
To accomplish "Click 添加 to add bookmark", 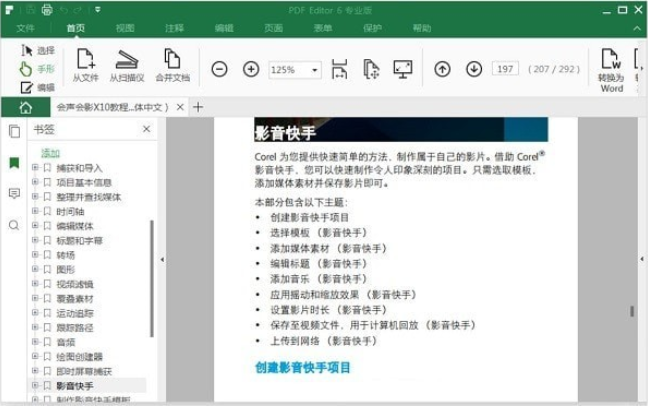I will 50,153.
